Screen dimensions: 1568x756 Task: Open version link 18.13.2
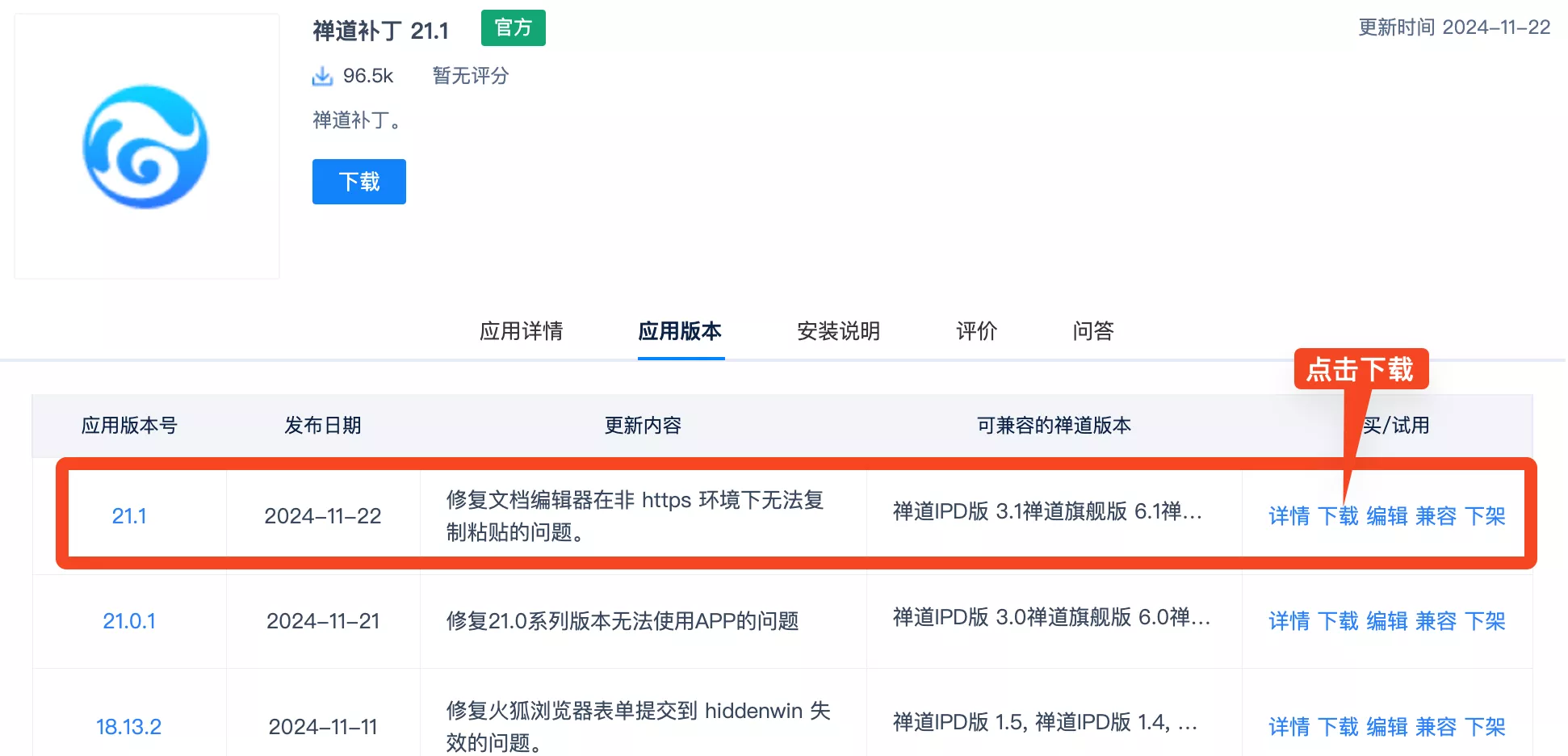(129, 727)
